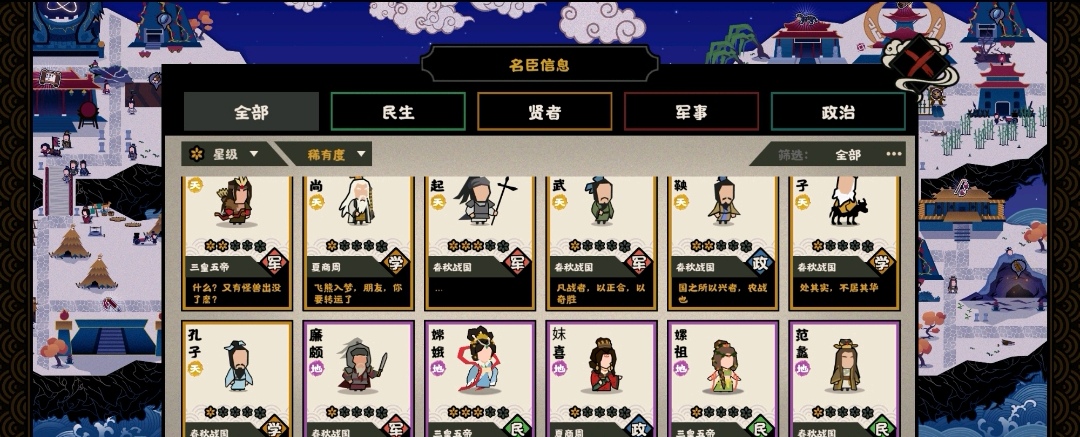Click the three-dots filter options icon
This screenshot has height=437, width=1080.
coord(894,154)
